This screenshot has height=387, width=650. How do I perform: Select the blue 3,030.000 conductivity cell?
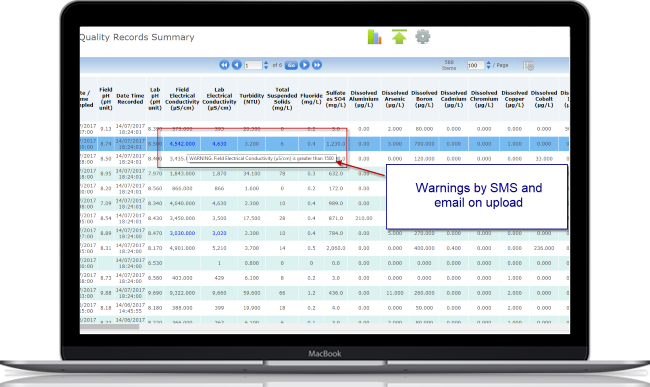pyautogui.click(x=182, y=233)
